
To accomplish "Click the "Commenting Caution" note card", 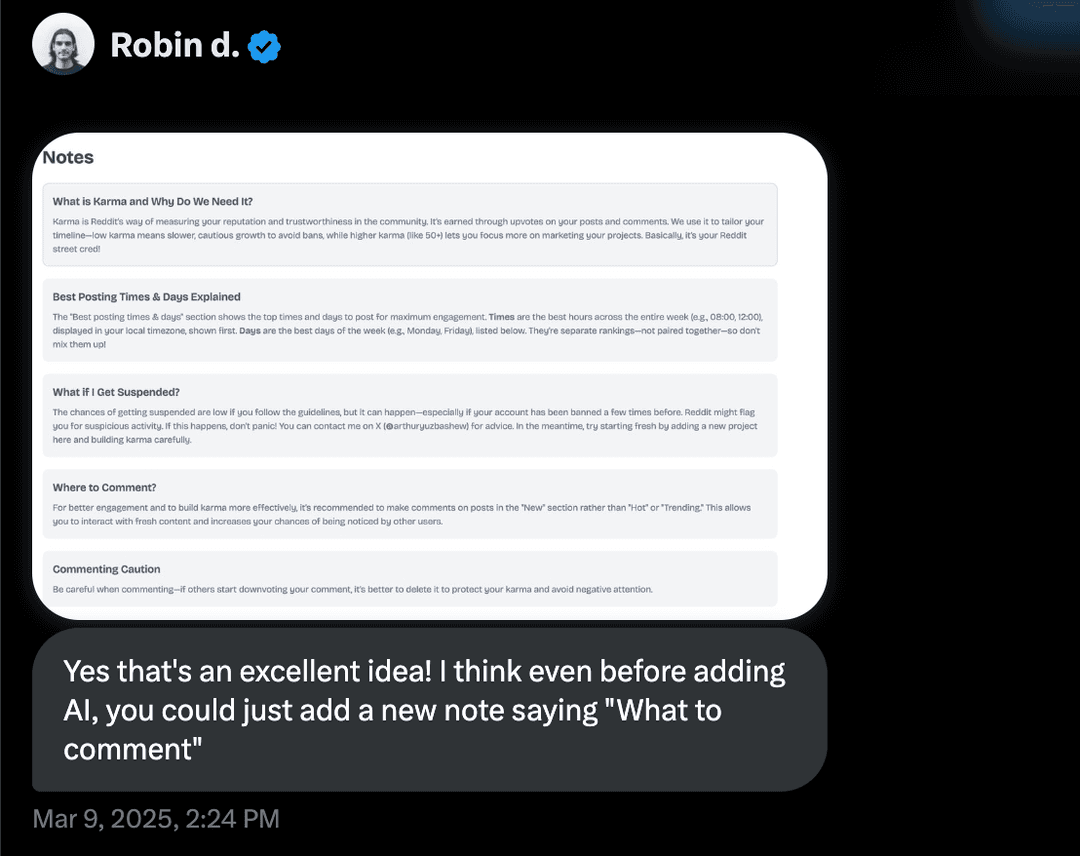I will 408,578.
